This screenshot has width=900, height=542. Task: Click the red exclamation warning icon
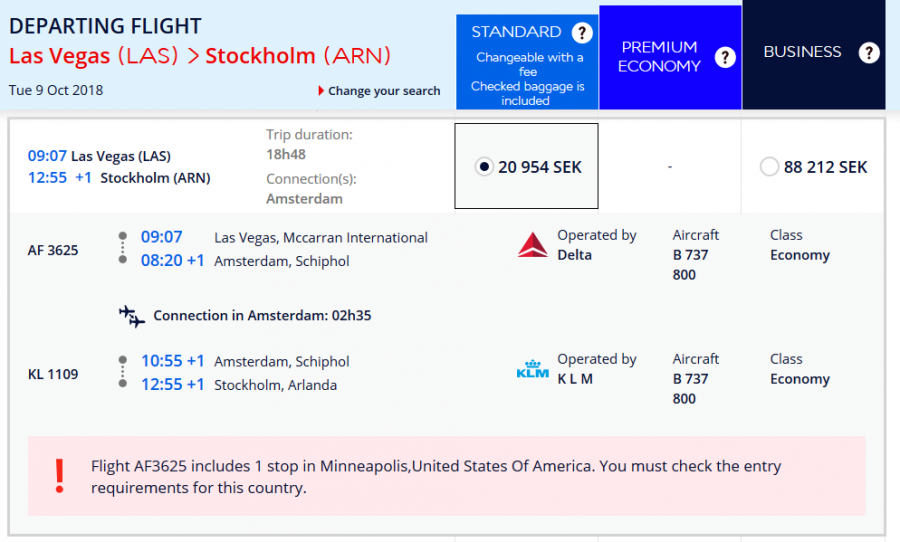[60, 476]
